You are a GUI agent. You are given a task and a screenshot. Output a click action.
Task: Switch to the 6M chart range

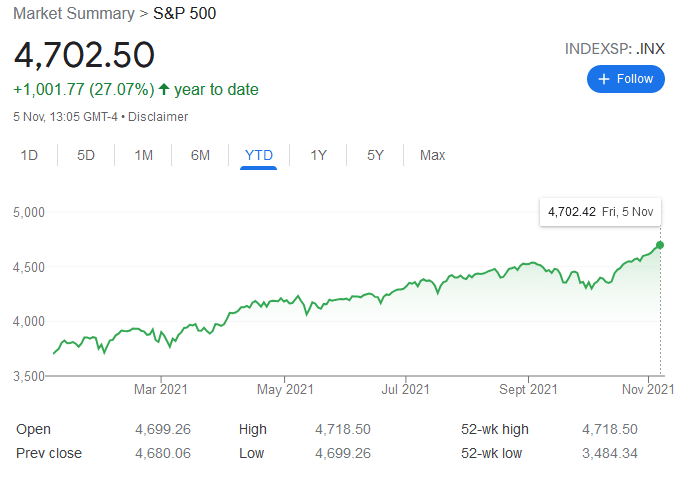point(201,155)
